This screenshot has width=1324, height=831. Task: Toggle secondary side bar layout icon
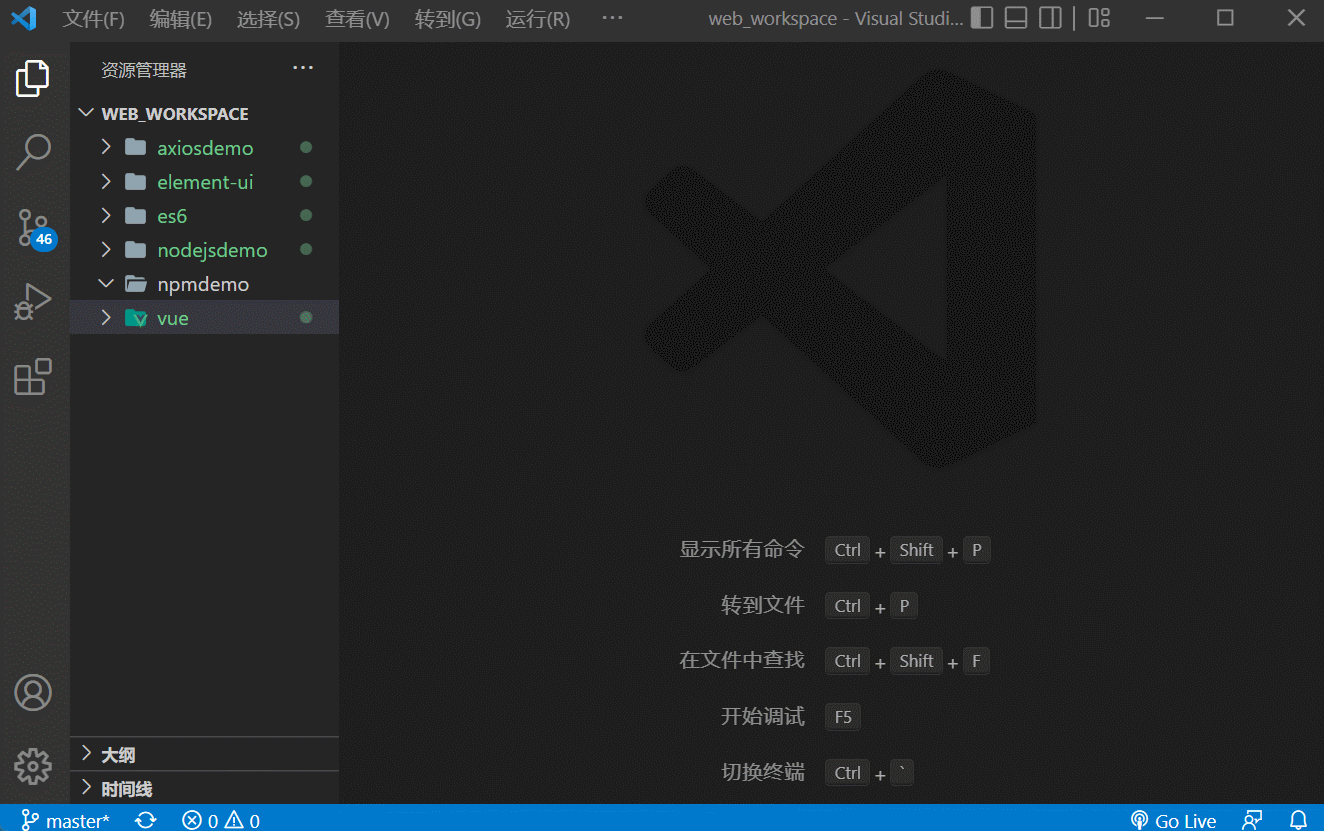click(x=1050, y=18)
